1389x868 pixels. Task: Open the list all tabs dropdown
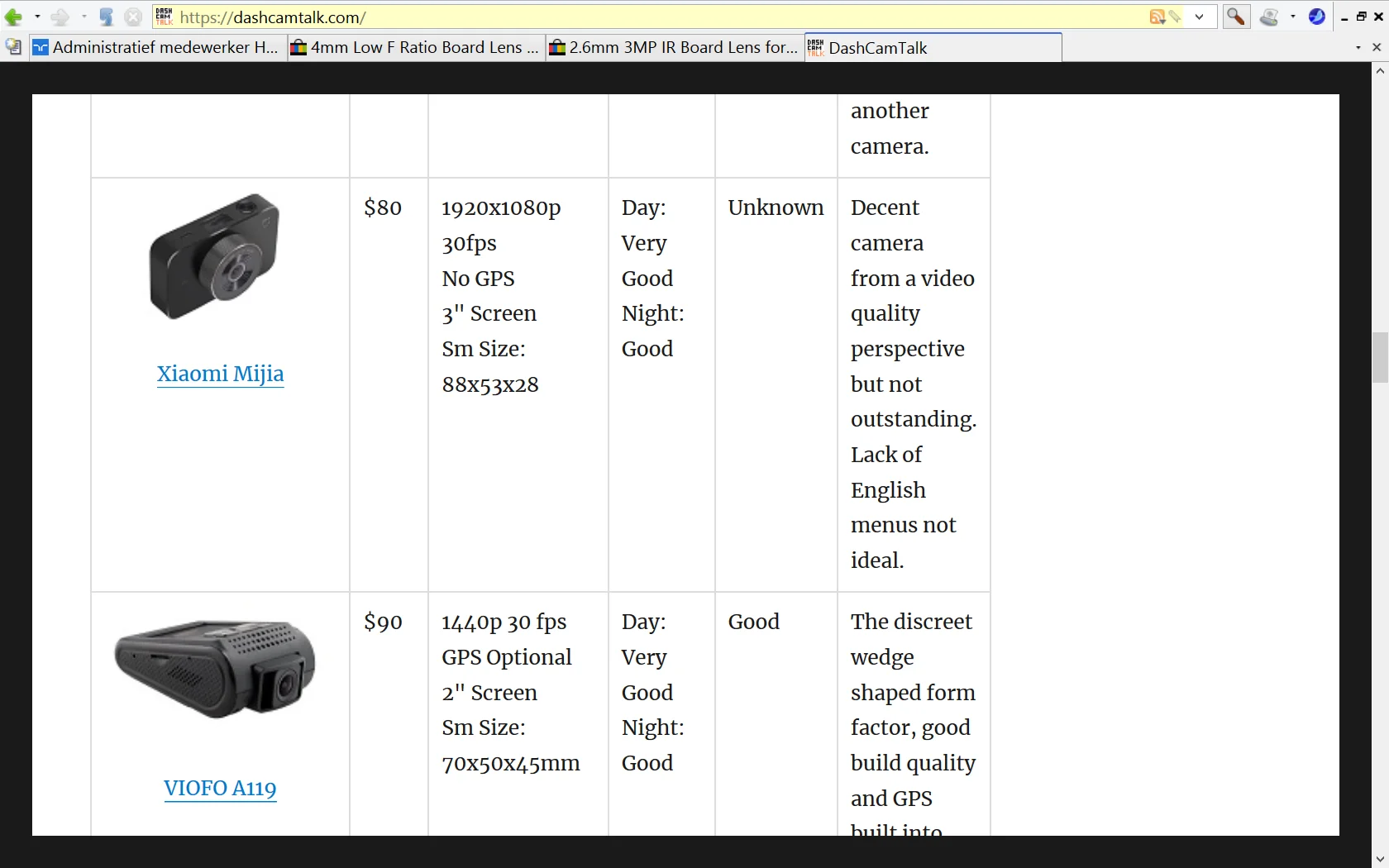1358,48
